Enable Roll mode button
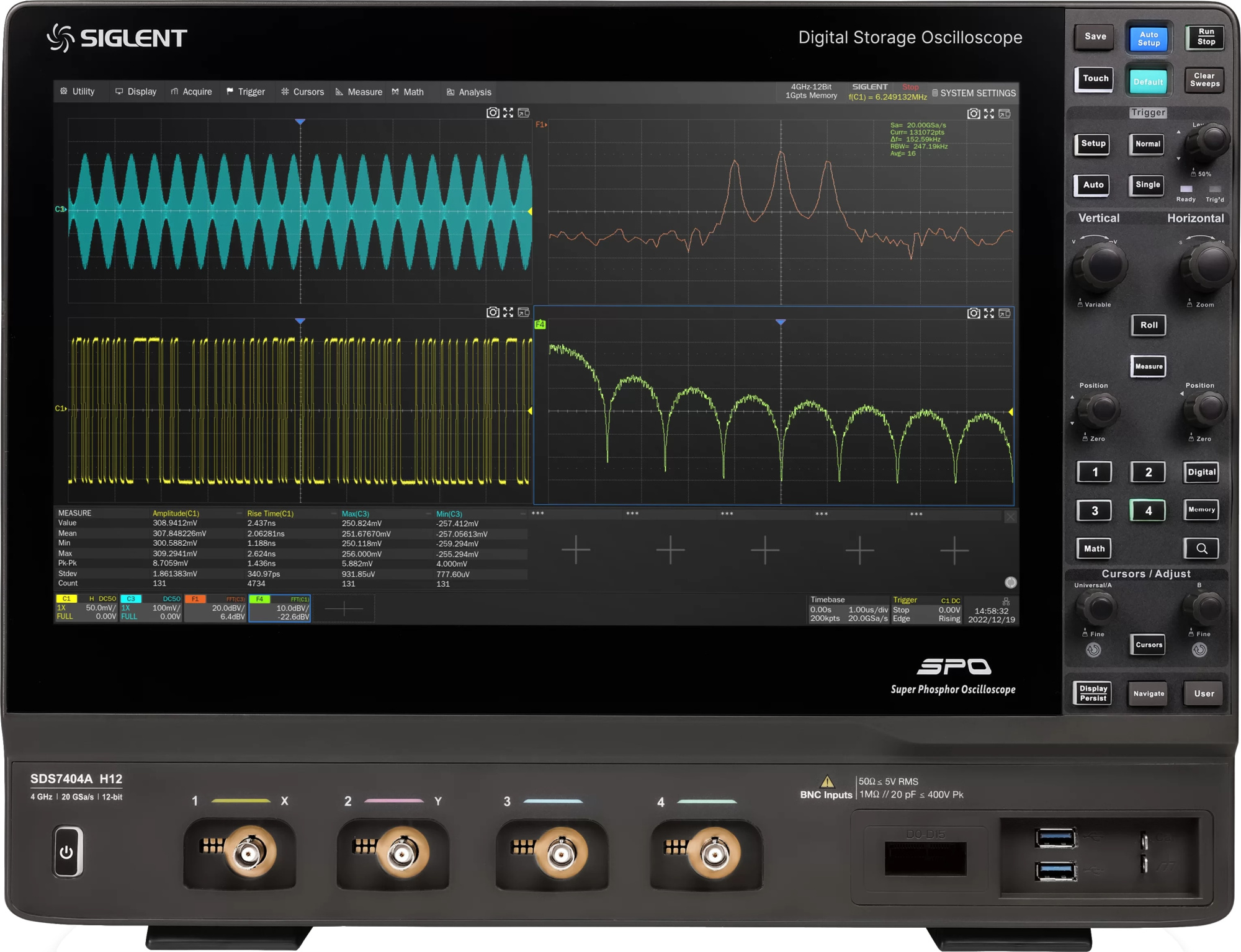This screenshot has width=1241, height=952. (1149, 325)
